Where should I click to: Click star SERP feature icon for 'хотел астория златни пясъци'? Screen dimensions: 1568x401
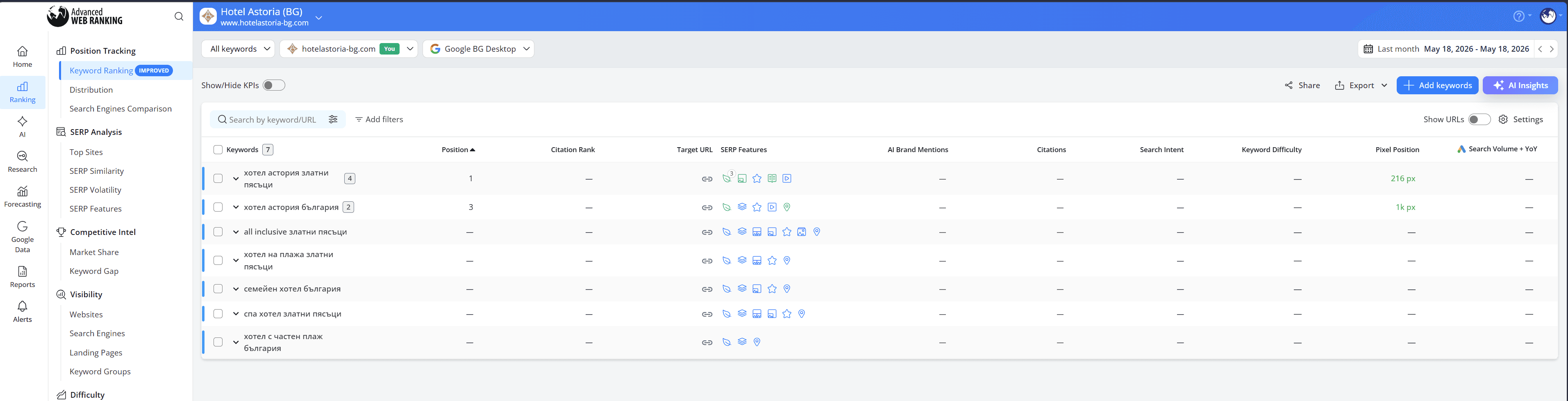(757, 178)
